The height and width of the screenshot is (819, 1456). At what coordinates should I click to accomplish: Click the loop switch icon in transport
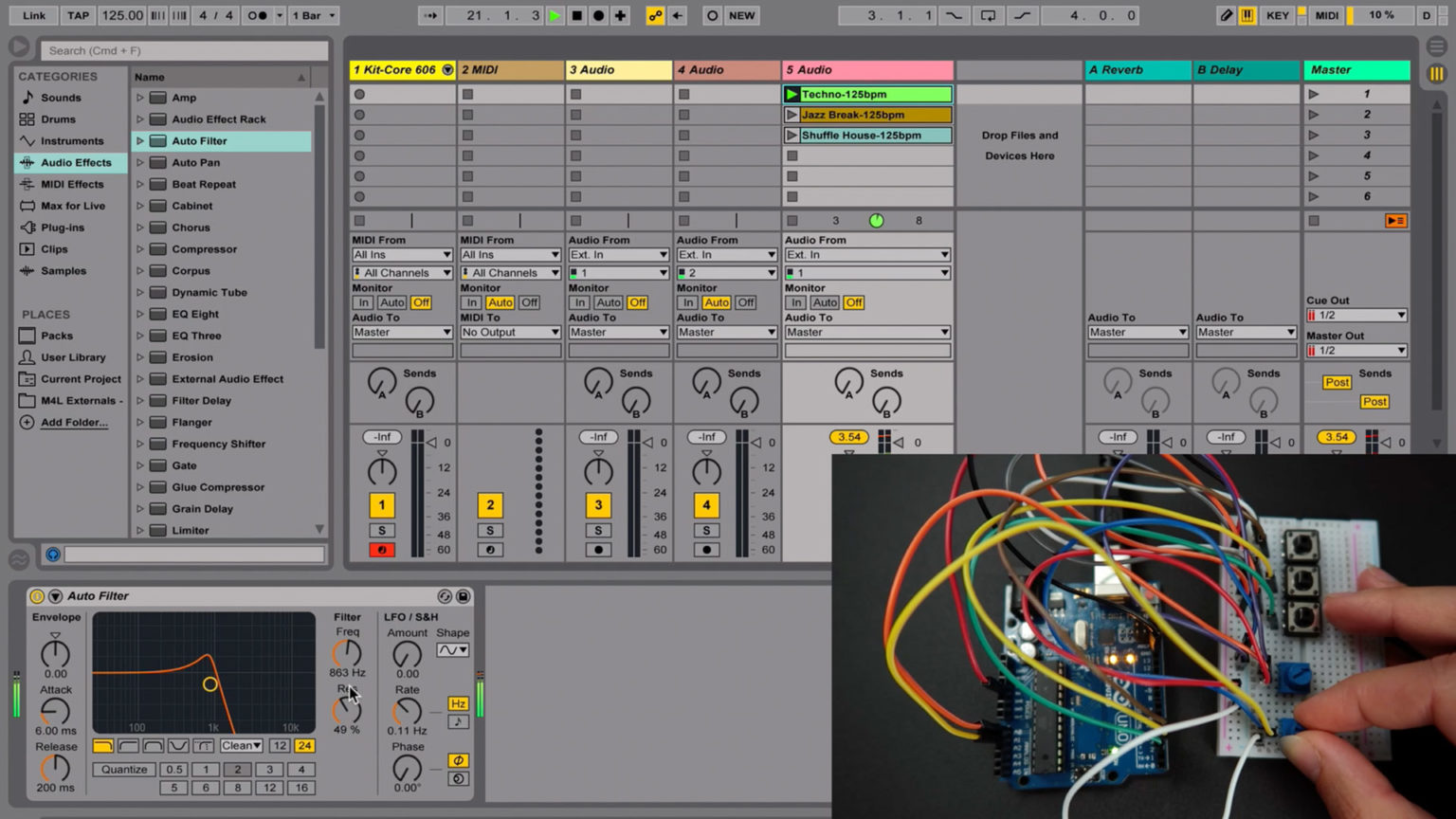pos(986,15)
